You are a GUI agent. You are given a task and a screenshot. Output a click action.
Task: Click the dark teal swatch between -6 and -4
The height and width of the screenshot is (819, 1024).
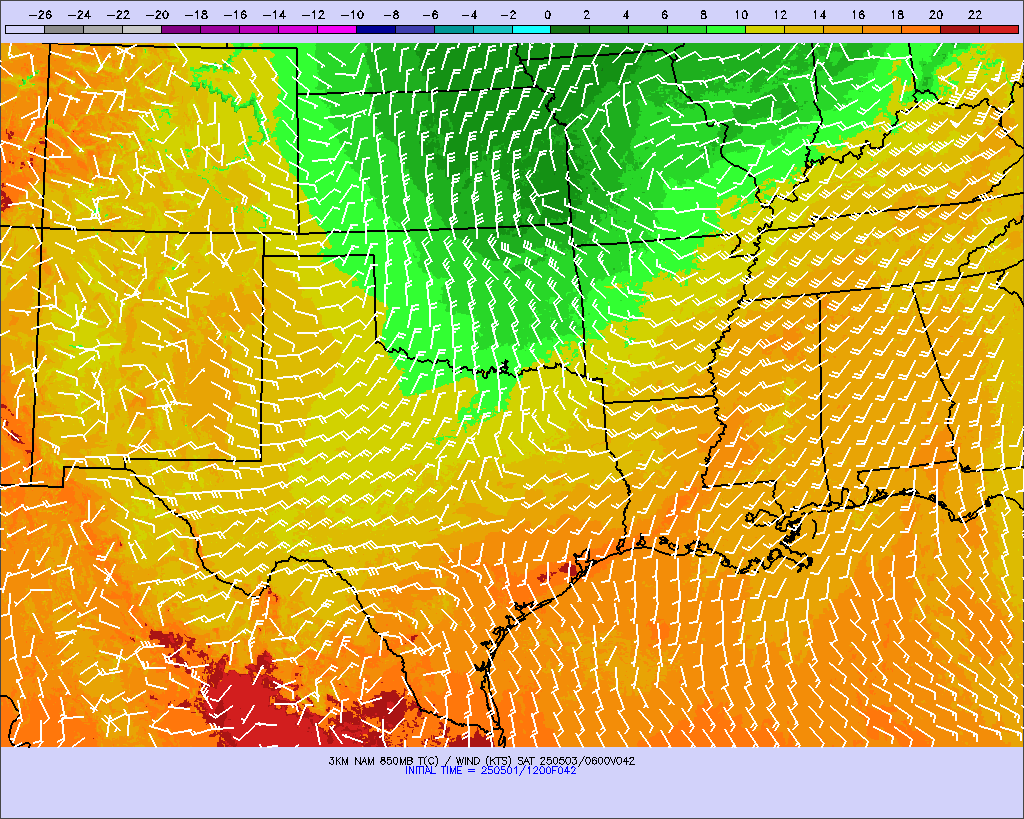coord(454,29)
